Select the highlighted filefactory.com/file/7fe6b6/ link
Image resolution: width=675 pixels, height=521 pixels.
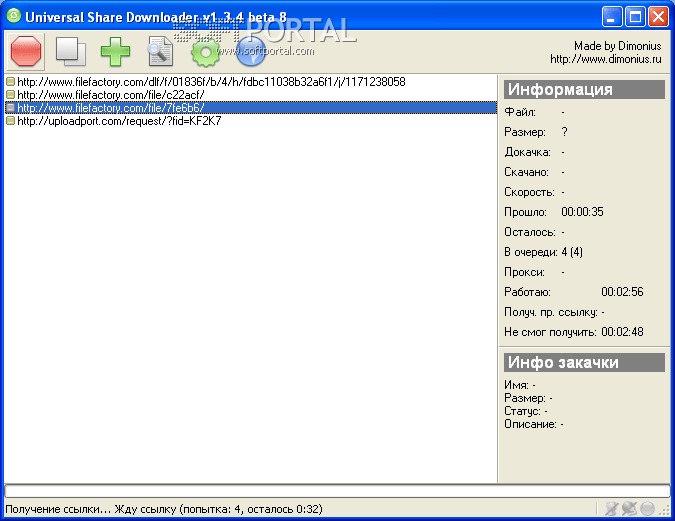coord(251,107)
